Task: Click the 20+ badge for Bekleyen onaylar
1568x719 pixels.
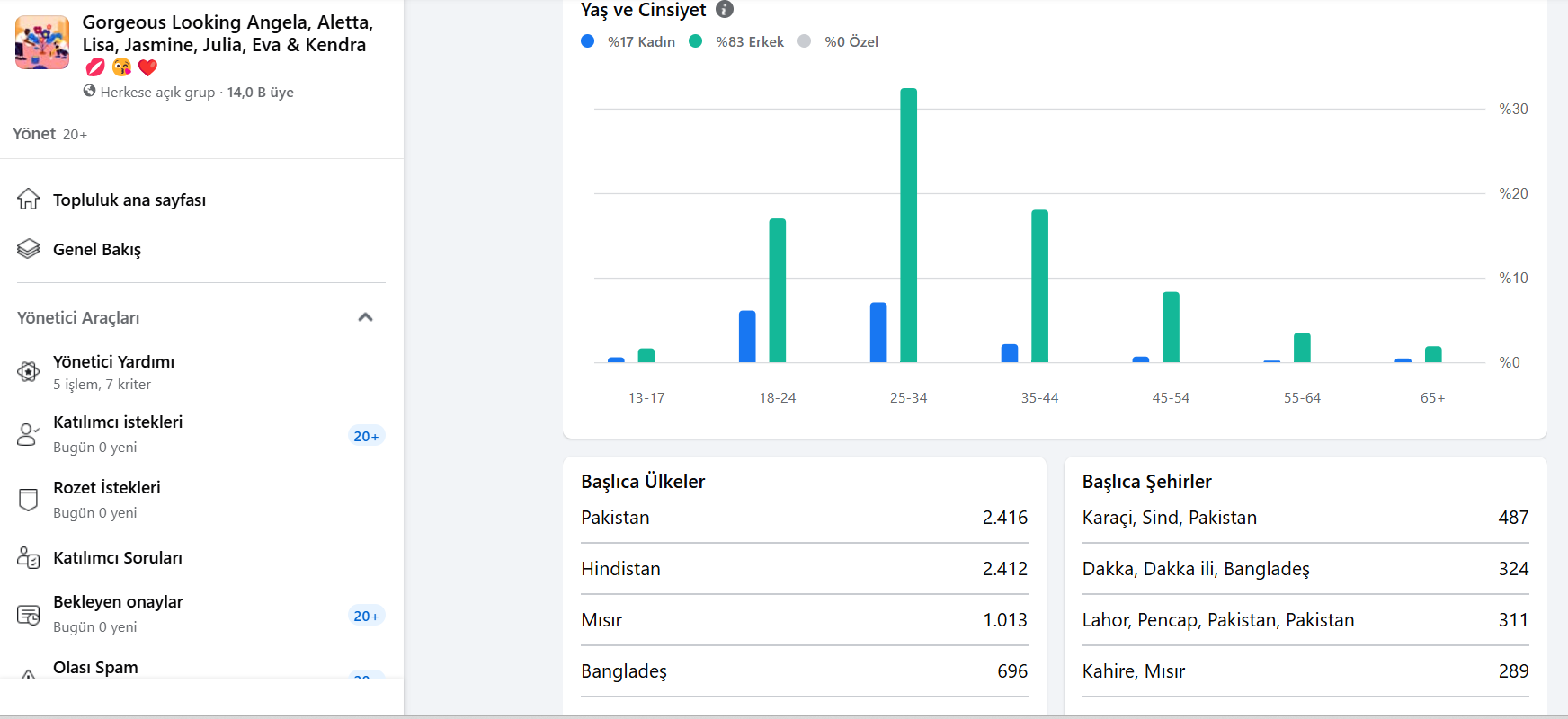Action: point(366,616)
